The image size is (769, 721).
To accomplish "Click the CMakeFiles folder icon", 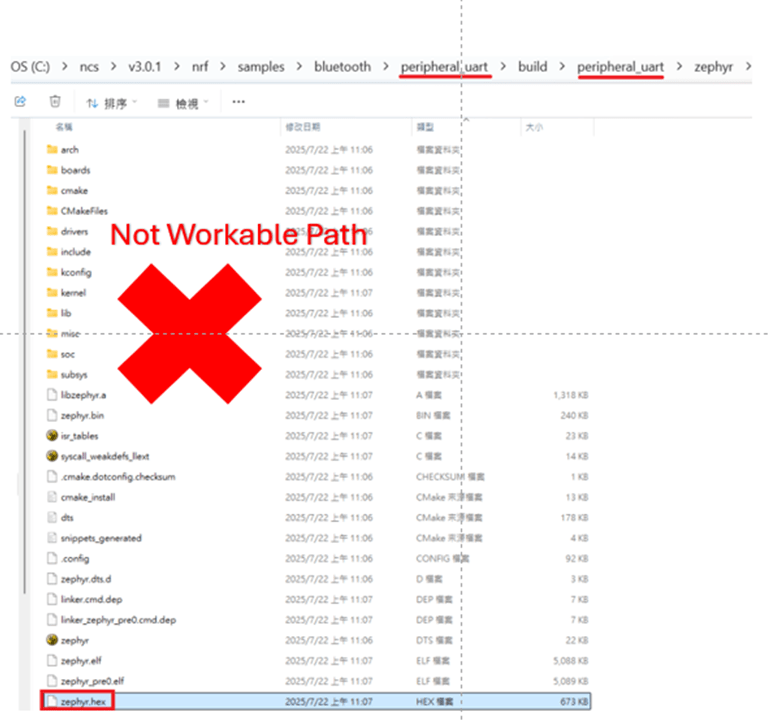I will click(52, 211).
